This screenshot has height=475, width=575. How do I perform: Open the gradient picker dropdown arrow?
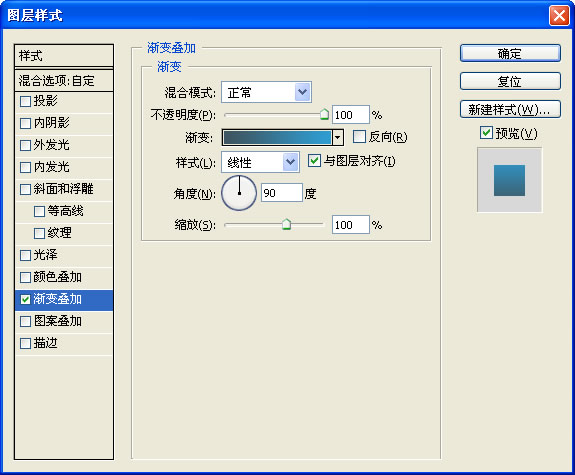(337, 138)
